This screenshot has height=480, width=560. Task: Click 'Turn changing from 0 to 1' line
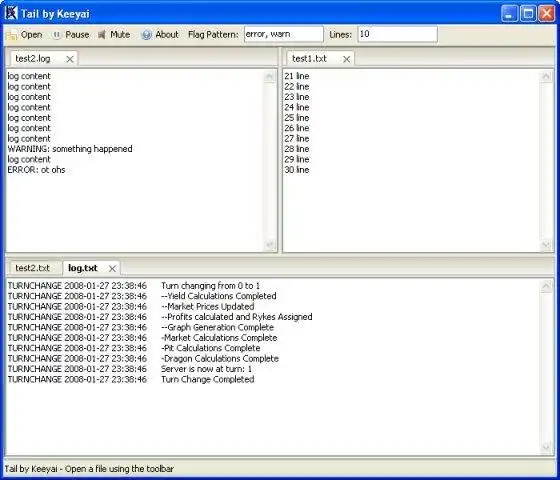[211, 286]
